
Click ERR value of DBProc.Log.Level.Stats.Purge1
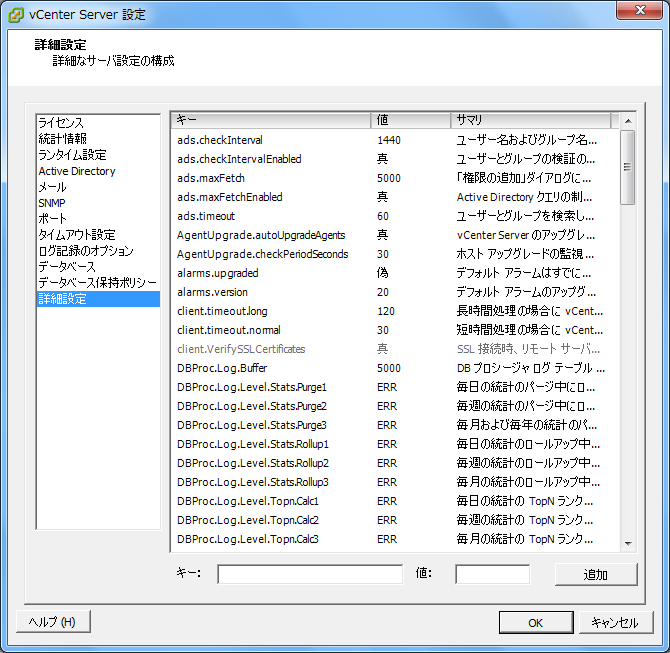tap(387, 387)
